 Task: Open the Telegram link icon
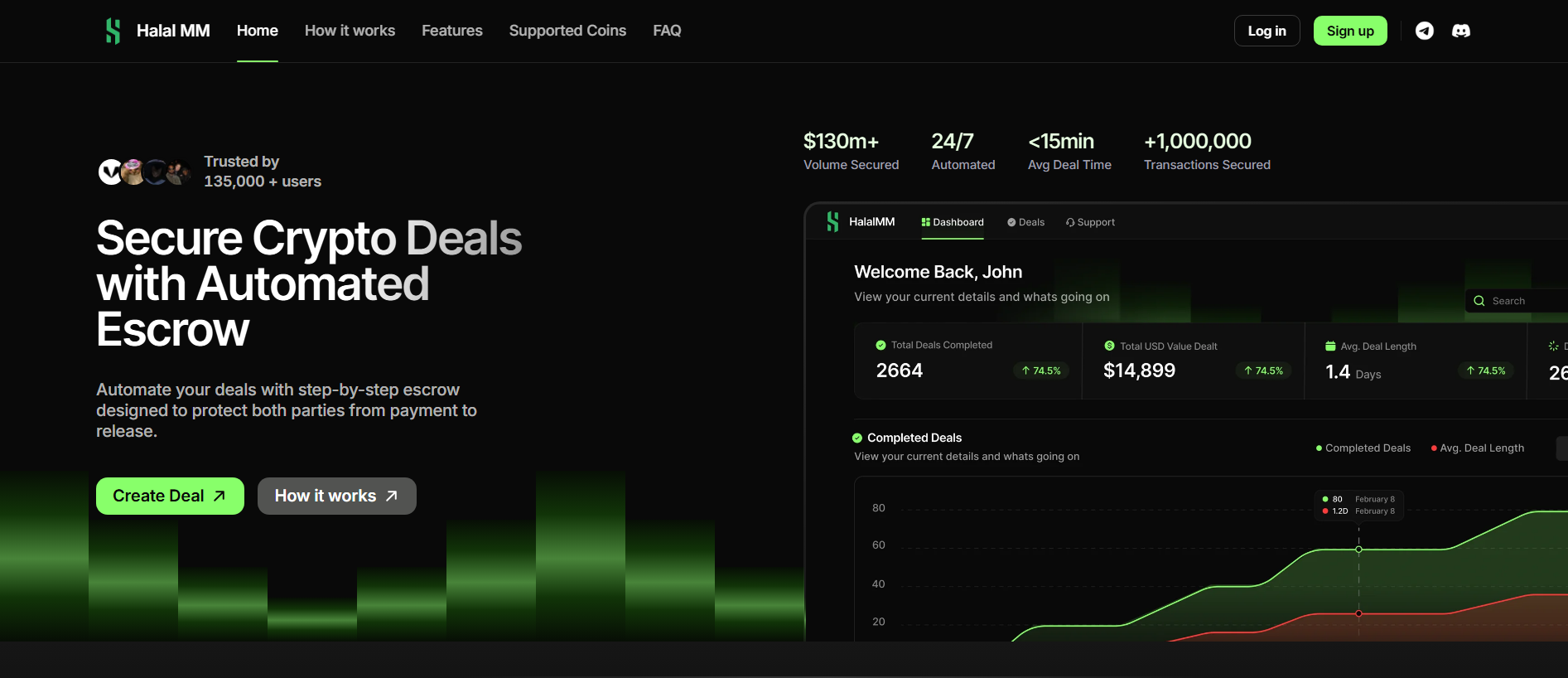[1425, 31]
